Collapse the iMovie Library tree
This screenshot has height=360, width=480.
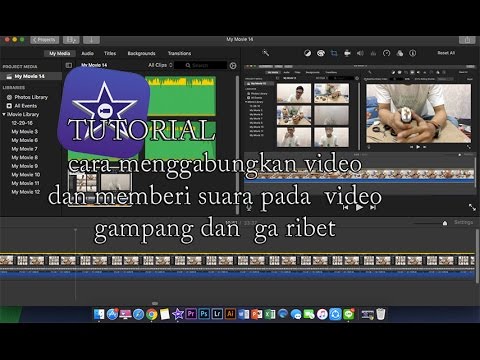pyautogui.click(x=4, y=114)
